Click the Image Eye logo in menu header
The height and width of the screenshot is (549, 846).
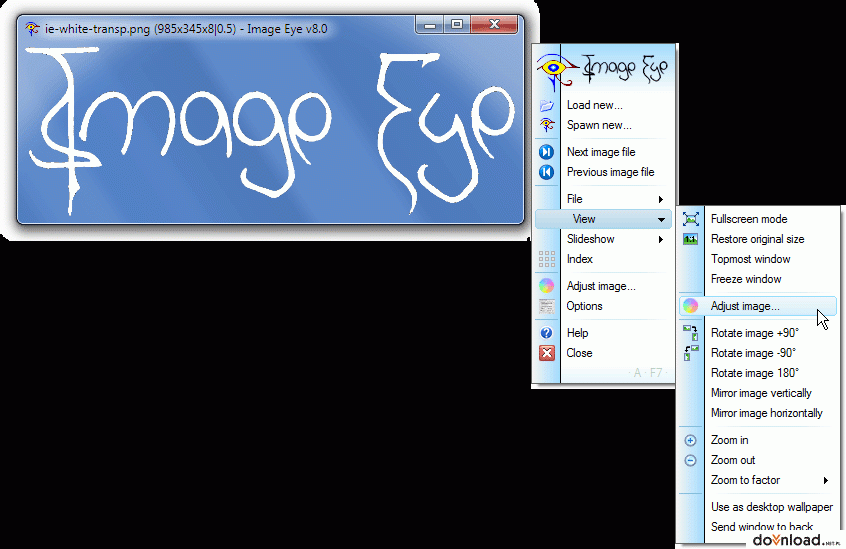(x=603, y=71)
